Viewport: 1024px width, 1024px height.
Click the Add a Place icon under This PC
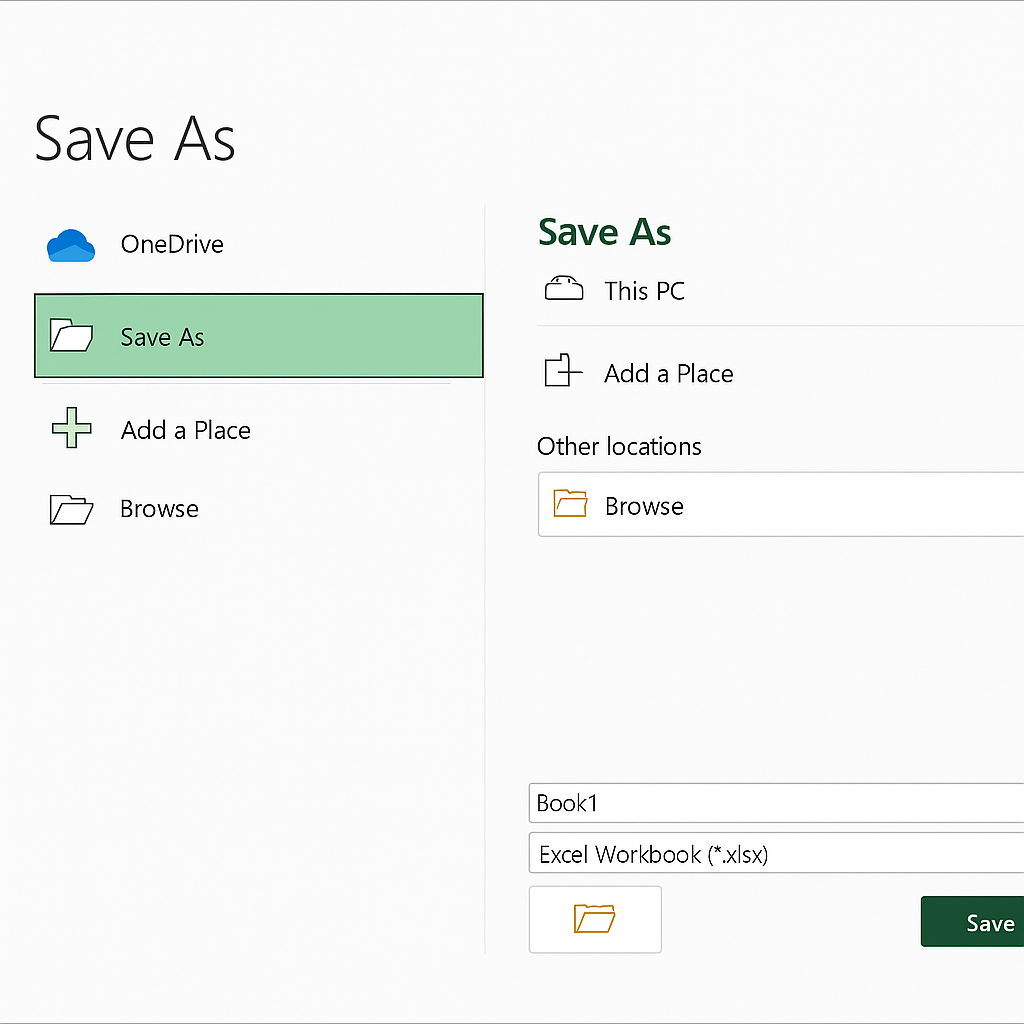point(563,373)
